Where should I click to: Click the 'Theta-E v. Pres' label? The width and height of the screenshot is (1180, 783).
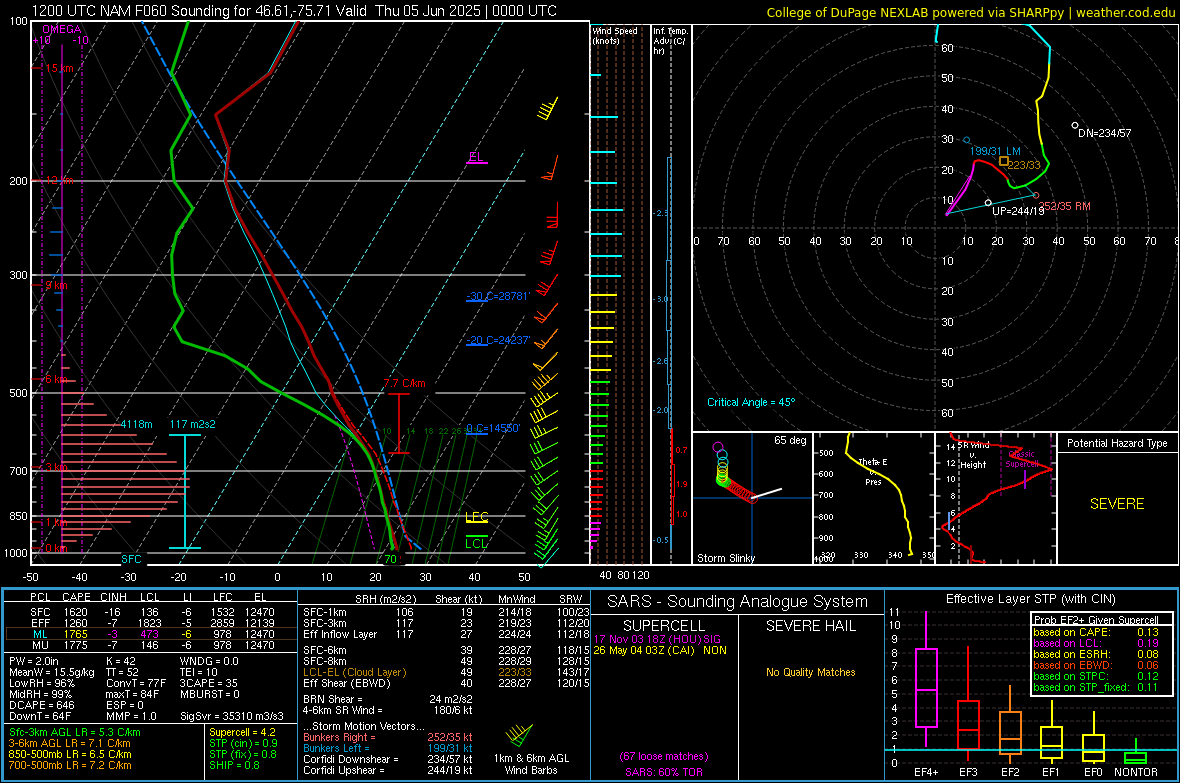873,471
